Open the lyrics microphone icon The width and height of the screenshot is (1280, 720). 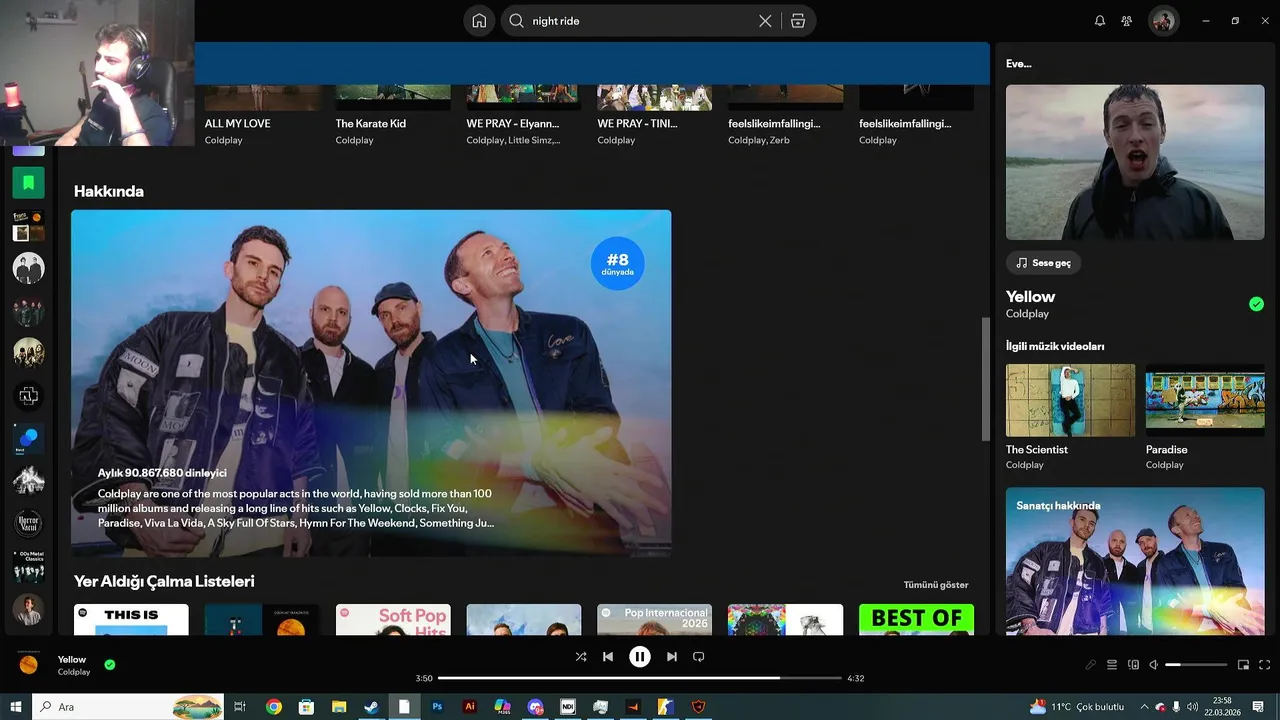coord(1091,665)
